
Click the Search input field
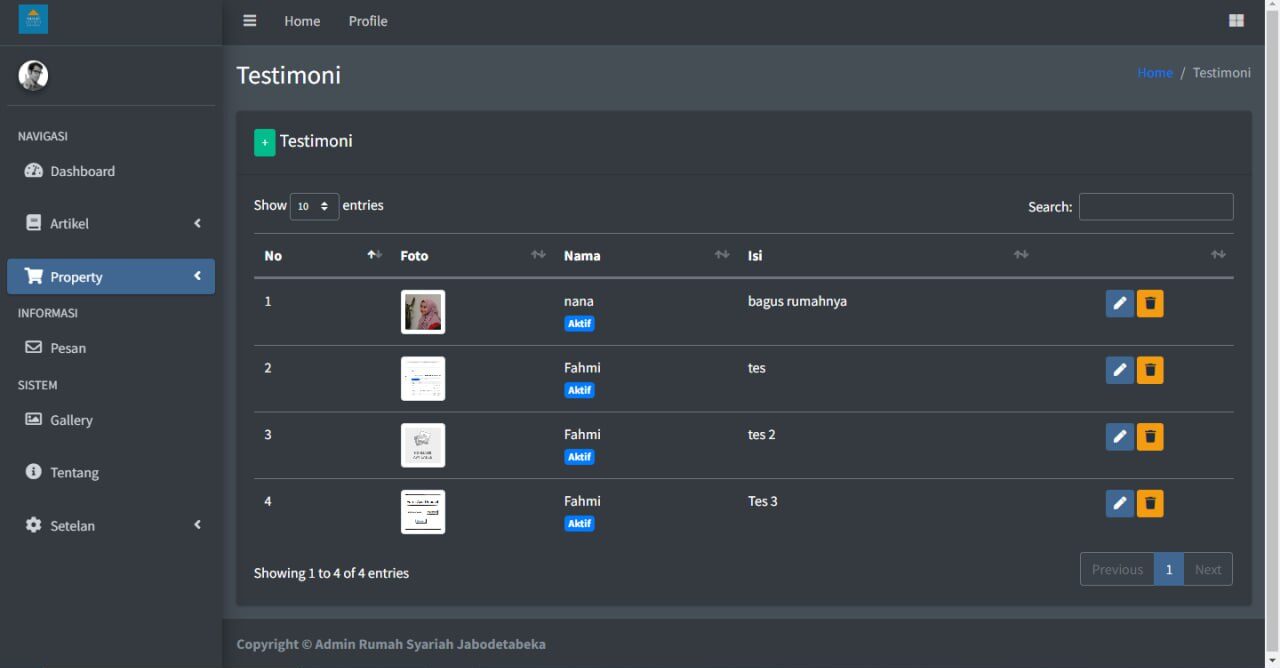point(1155,207)
